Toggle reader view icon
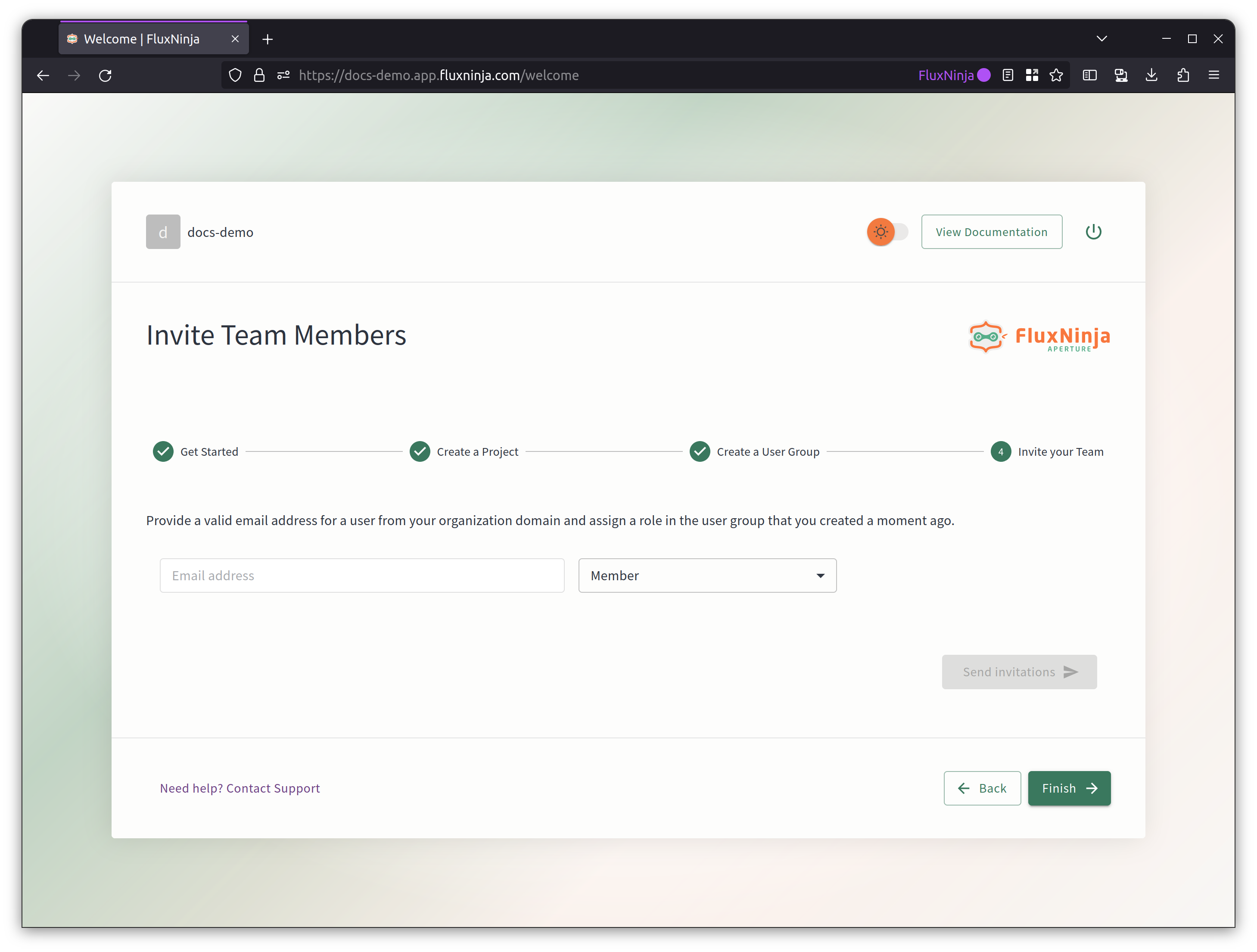This screenshot has width=1257, height=952. point(1008,75)
